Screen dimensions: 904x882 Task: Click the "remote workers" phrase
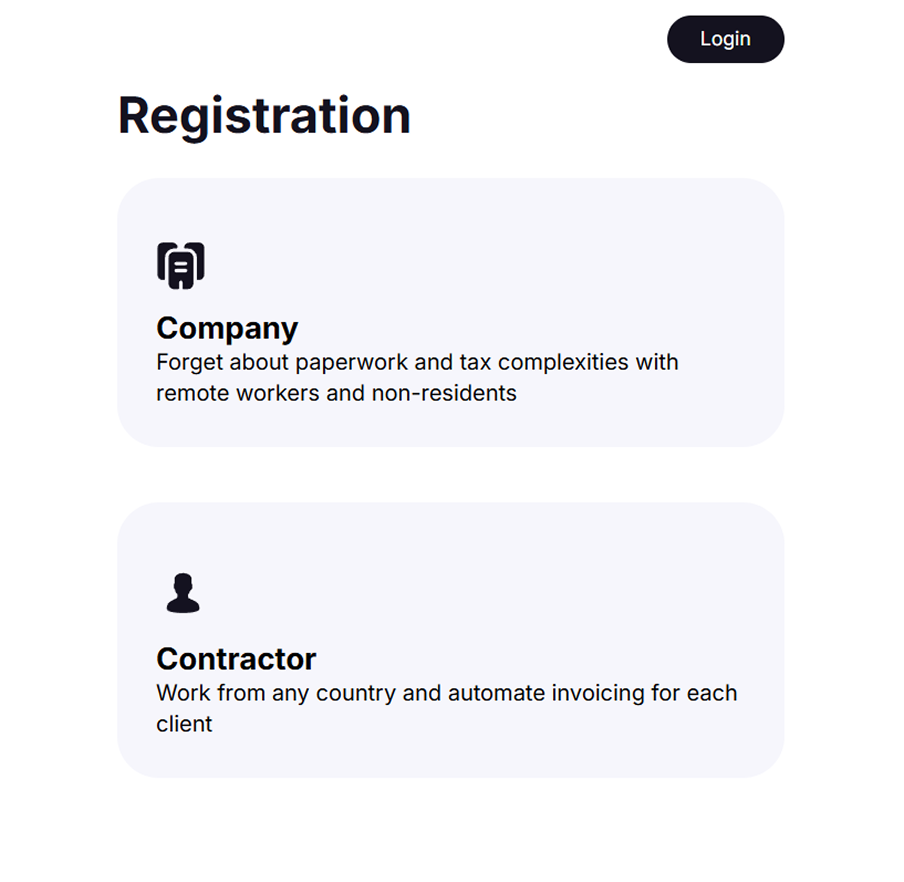238,393
